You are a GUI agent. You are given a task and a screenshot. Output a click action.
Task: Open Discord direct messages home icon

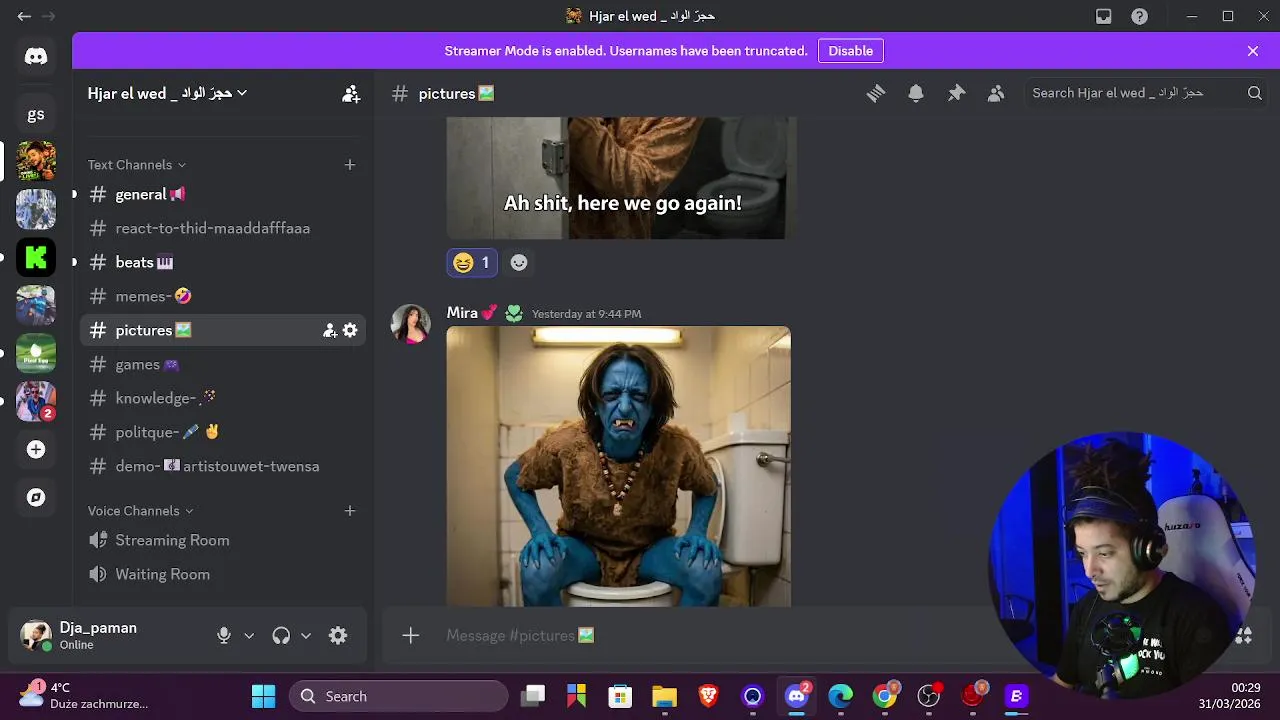tap(36, 57)
